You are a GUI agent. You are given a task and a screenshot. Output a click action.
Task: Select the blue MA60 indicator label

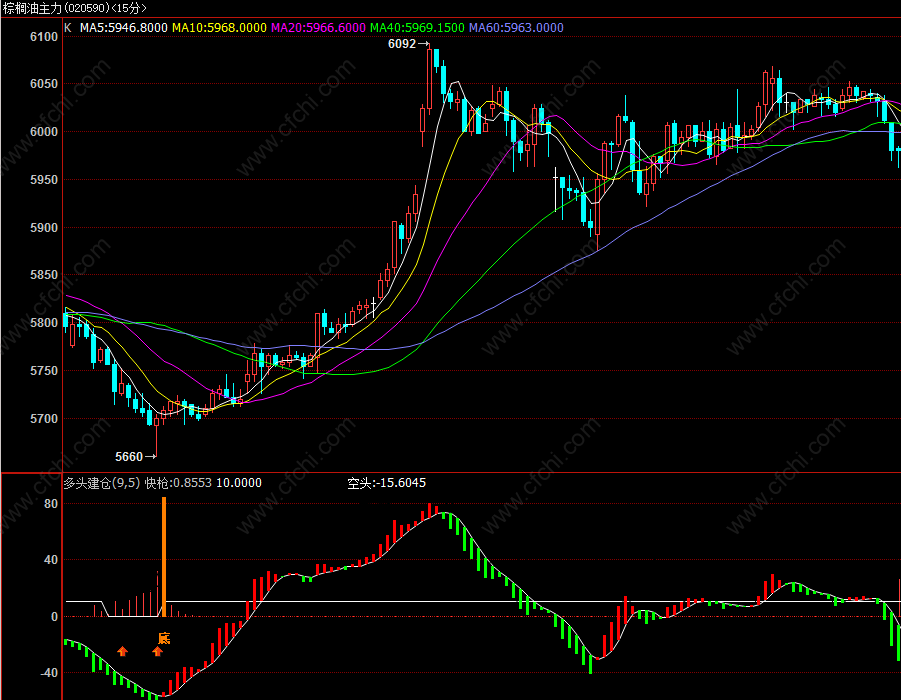516,28
